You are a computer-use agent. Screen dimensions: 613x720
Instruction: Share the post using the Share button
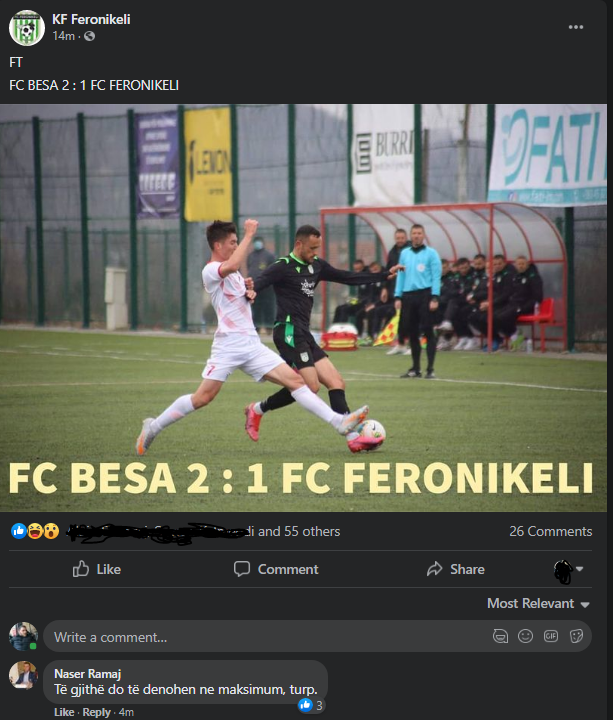click(455, 569)
